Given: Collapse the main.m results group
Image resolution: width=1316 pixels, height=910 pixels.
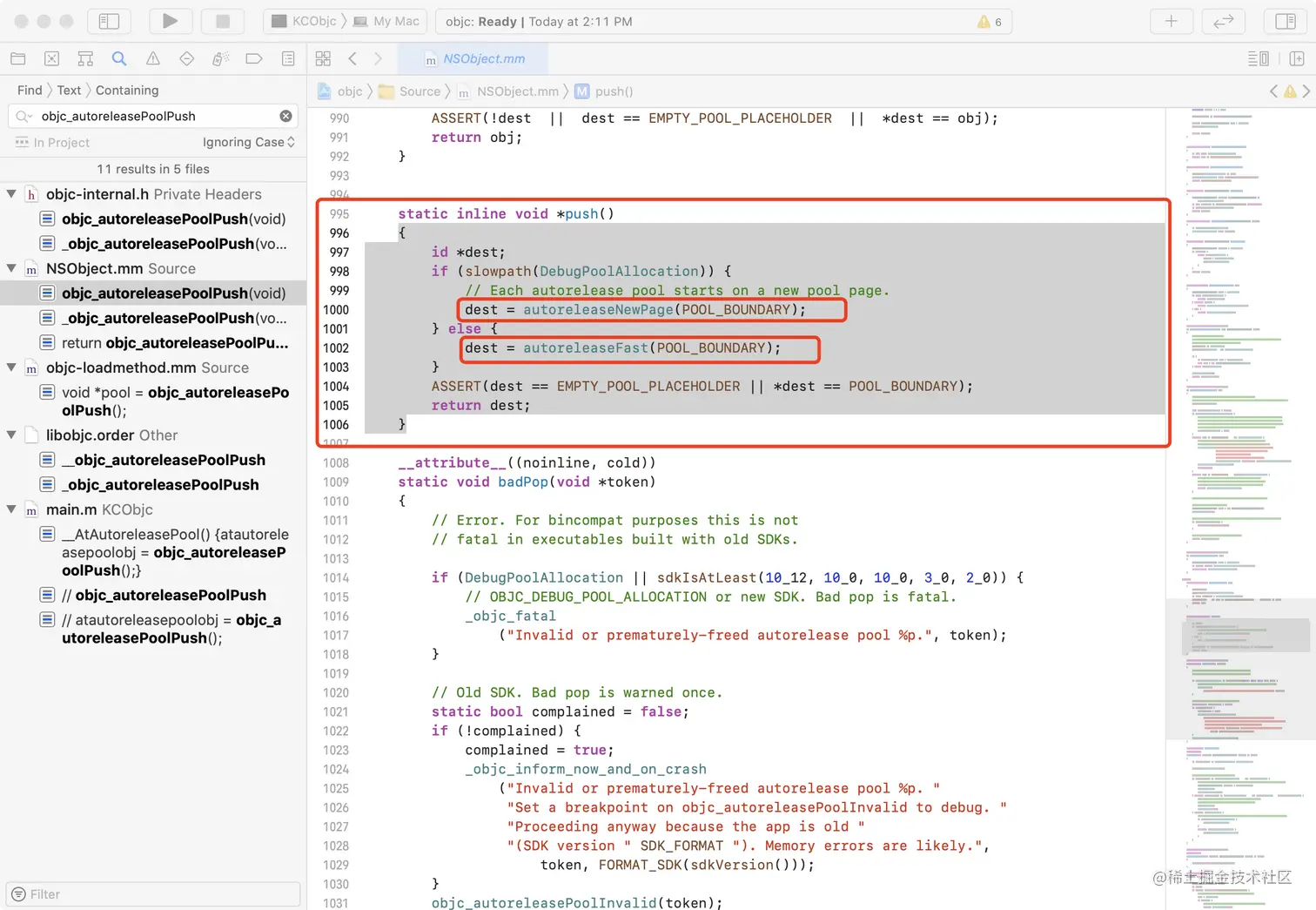Looking at the screenshot, I should [x=11, y=509].
